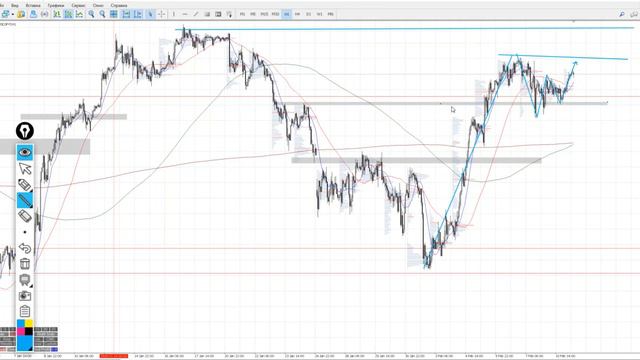Viewport: 640px width, 360px height.
Task: Click the red highlighted date label
Action: coord(113,356)
